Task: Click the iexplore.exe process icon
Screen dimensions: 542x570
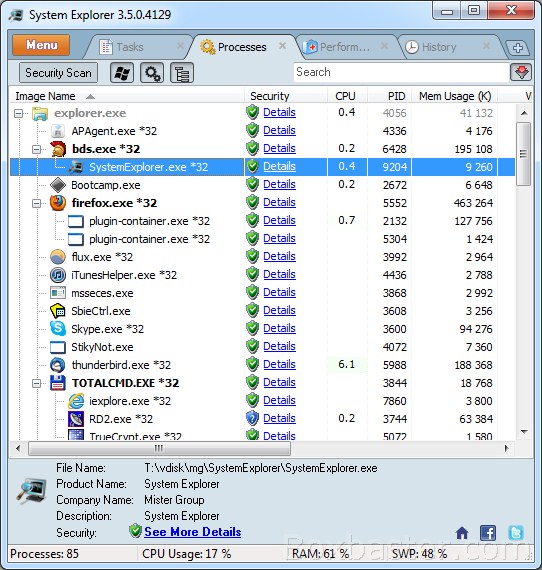Action: [x=76, y=401]
